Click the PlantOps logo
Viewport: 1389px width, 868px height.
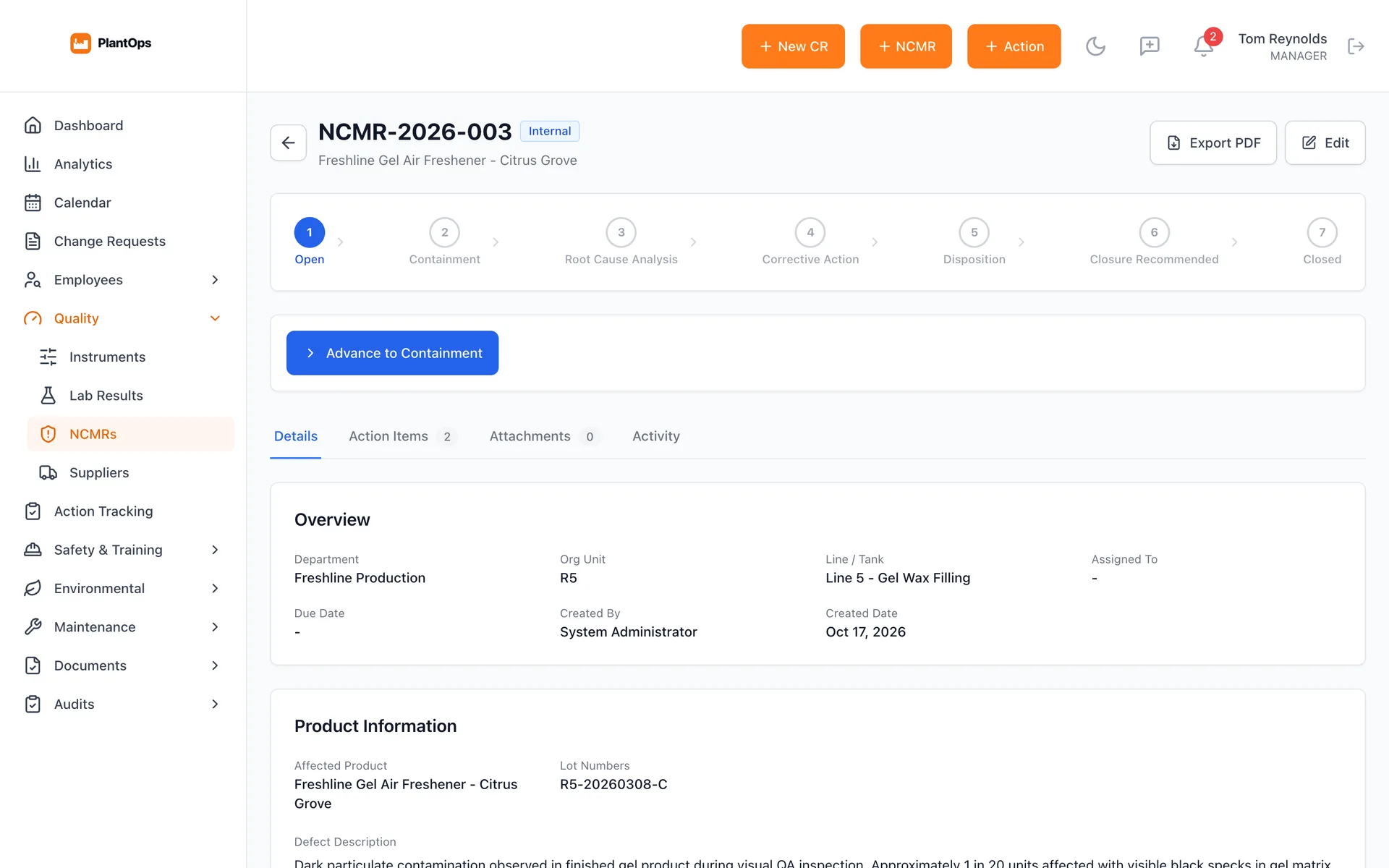111,43
